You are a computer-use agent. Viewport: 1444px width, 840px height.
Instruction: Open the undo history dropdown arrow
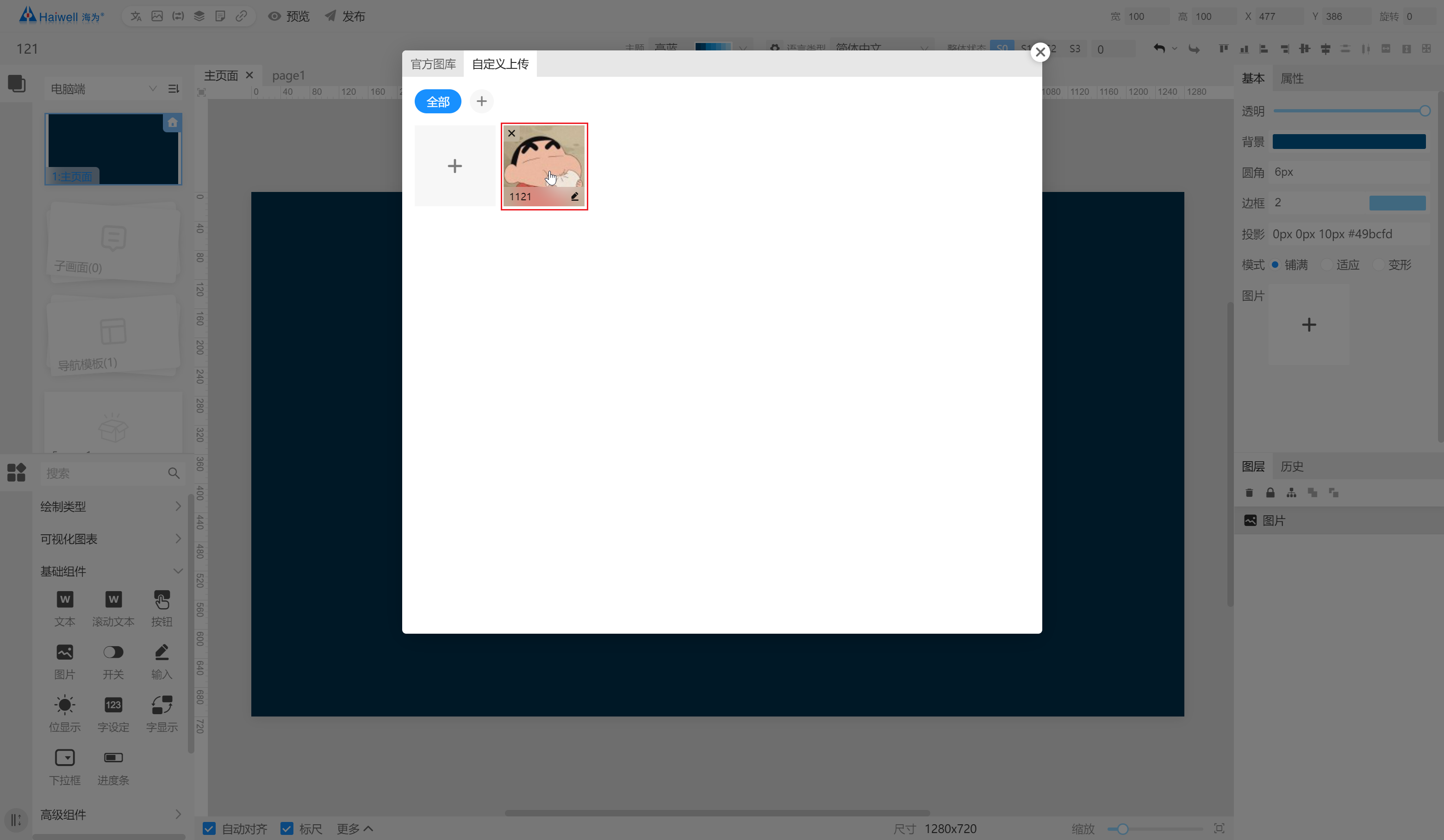click(x=1175, y=49)
